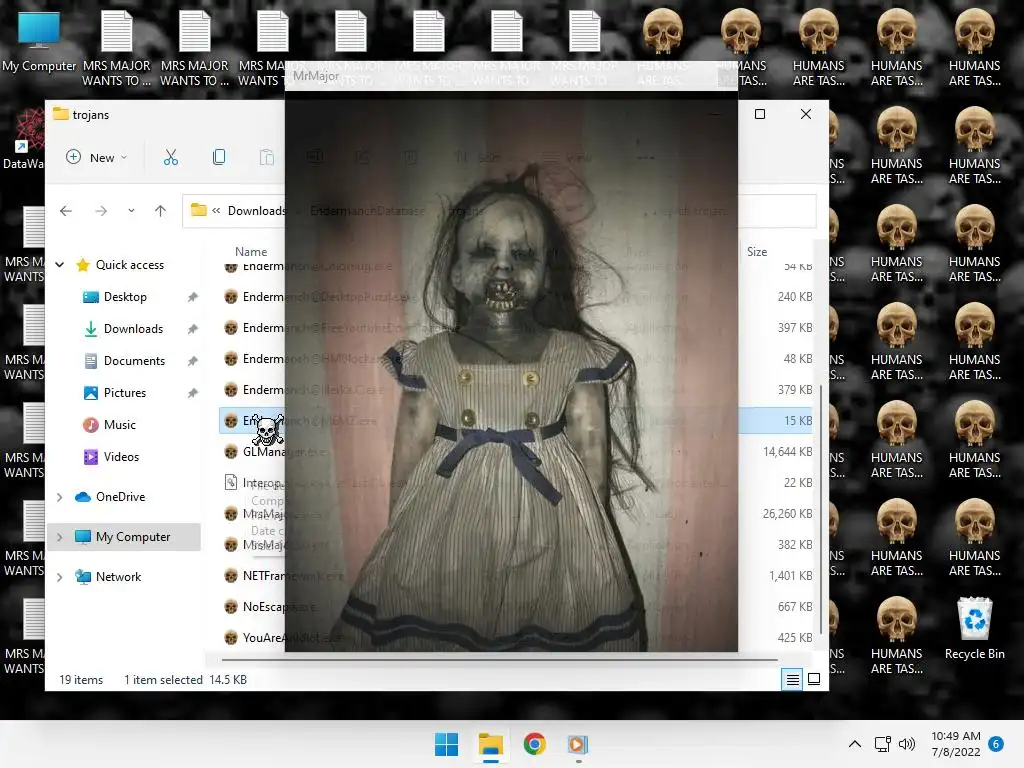The width and height of the screenshot is (1024, 768).
Task: Click the media player icon on taskbar
Action: 578,744
